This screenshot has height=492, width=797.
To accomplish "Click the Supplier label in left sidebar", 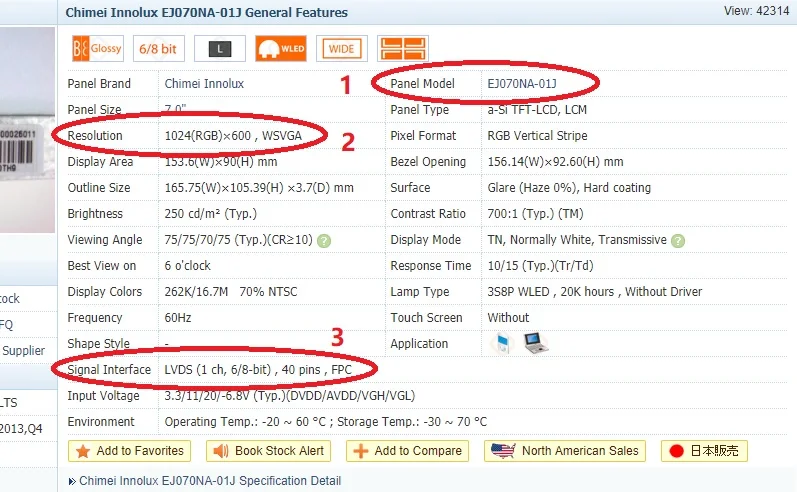I will pyautogui.click(x=23, y=351).
